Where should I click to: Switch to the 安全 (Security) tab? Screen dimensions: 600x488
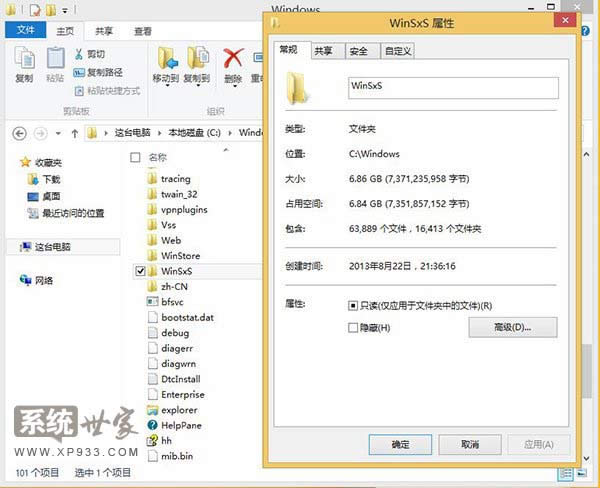tap(357, 51)
